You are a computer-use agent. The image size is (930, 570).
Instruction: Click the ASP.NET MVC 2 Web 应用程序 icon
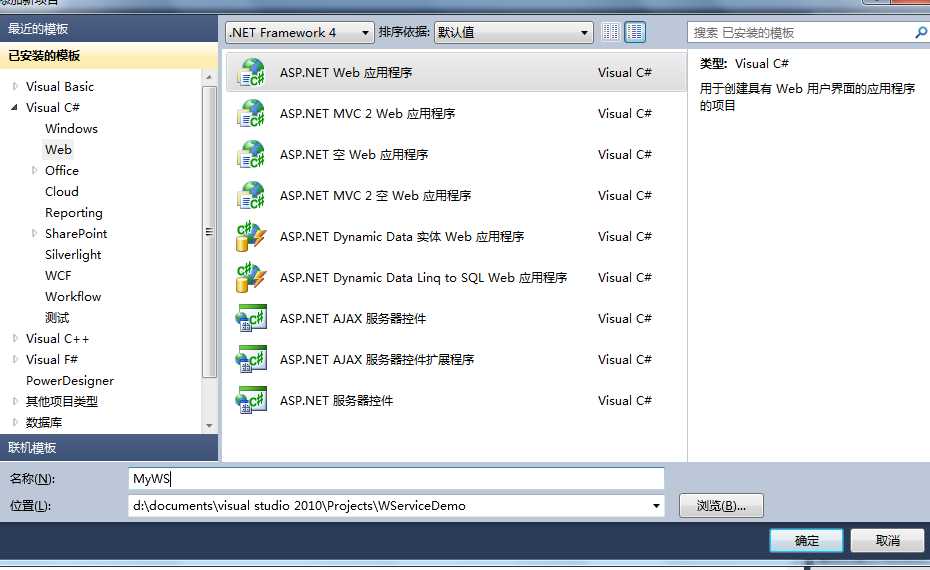[x=250, y=114]
